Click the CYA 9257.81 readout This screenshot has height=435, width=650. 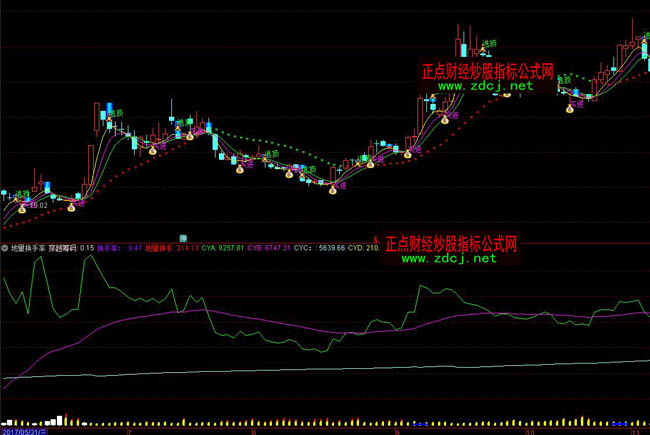click(224, 247)
